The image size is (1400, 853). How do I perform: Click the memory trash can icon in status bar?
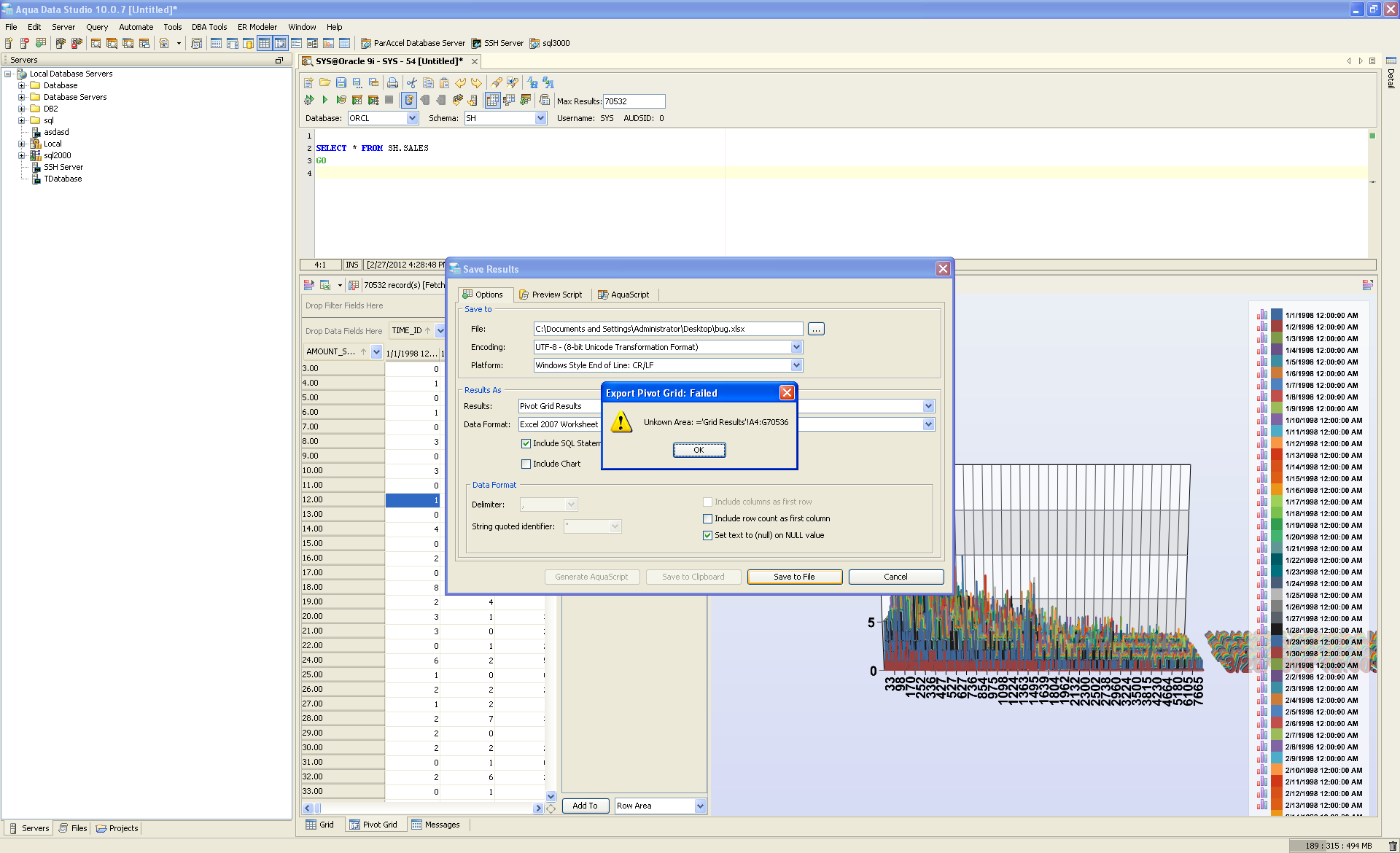pyautogui.click(x=1392, y=846)
